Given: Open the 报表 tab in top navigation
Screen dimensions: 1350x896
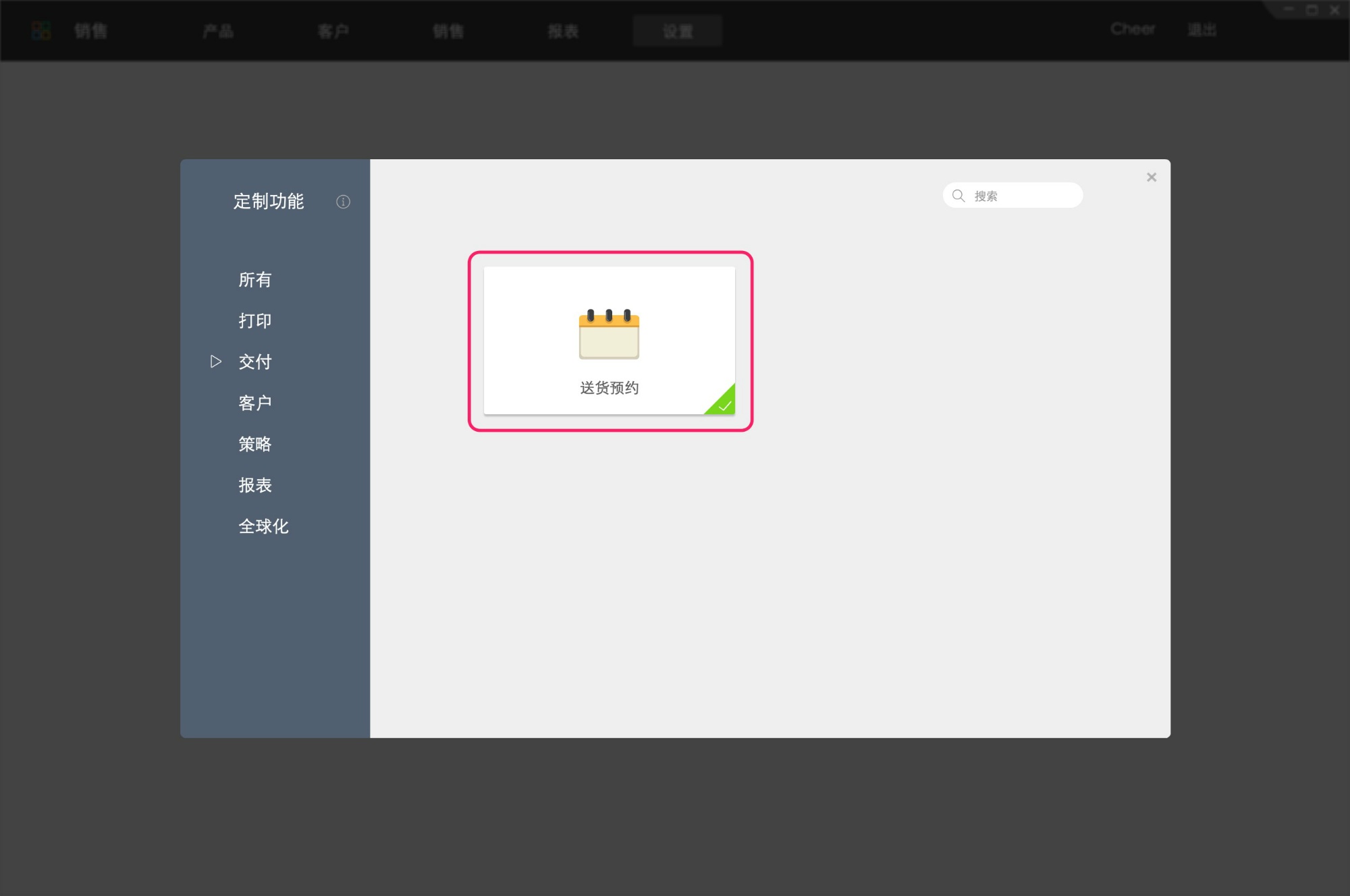Looking at the screenshot, I should point(564,31).
